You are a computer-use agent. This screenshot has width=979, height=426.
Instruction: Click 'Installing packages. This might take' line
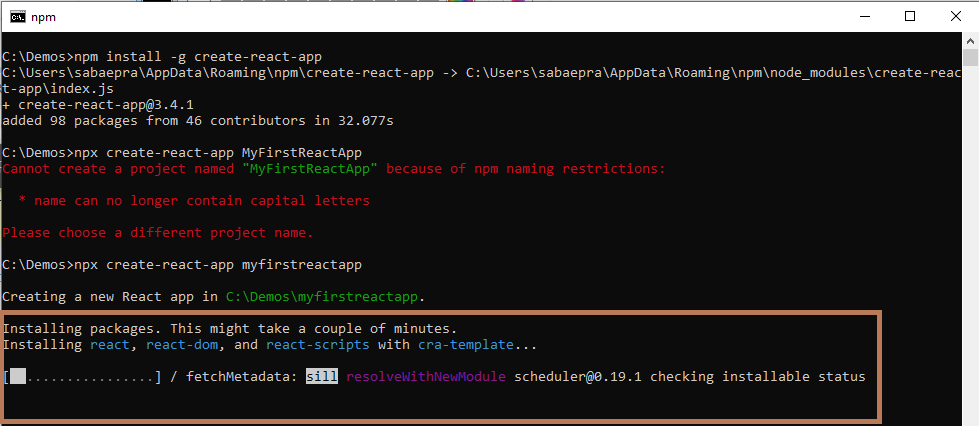click(x=230, y=328)
